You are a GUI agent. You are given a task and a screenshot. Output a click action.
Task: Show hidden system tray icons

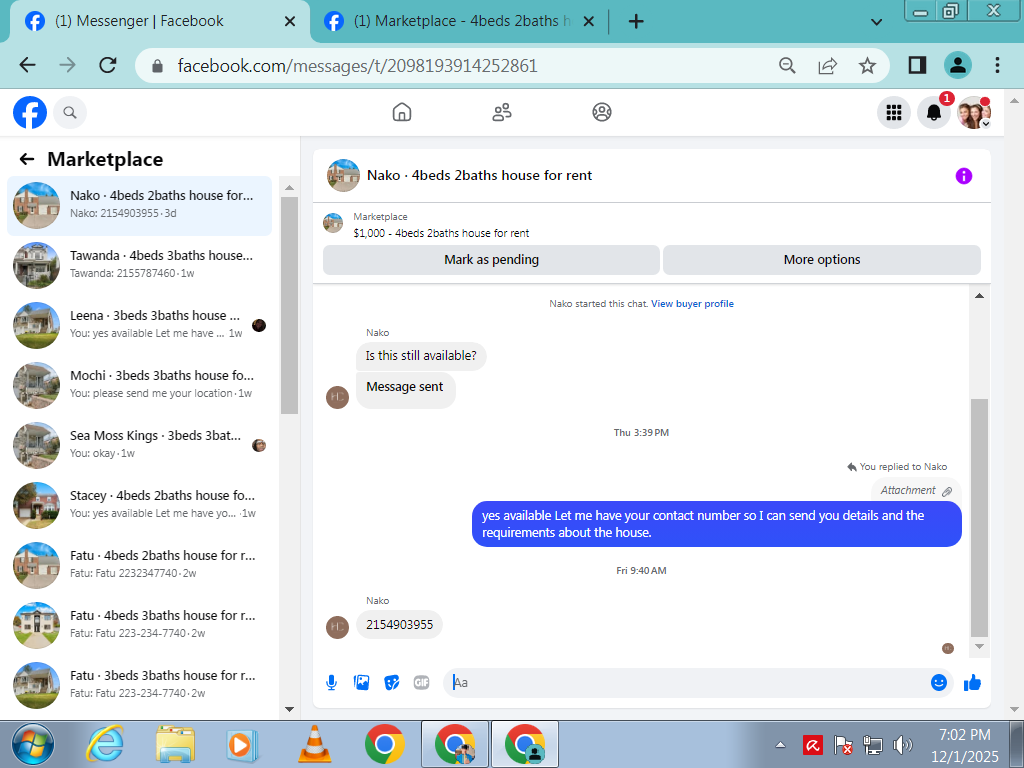[780, 745]
